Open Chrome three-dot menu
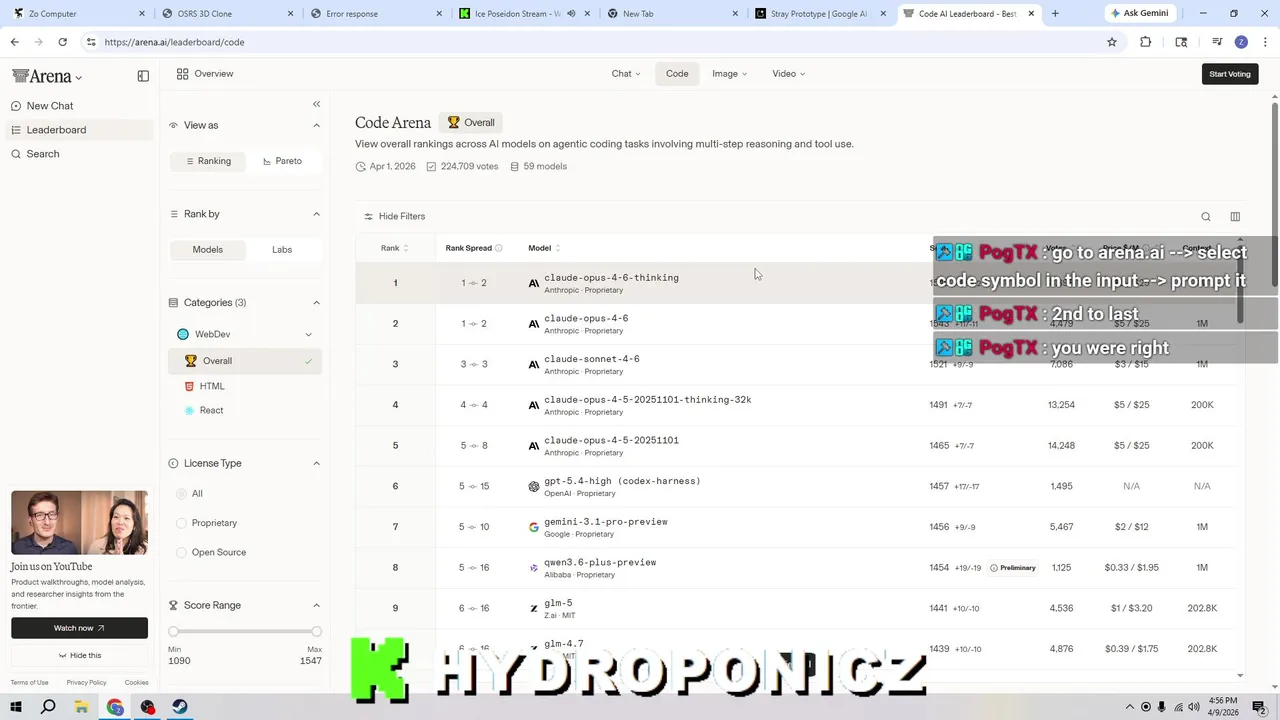Viewport: 1280px width, 720px height. [x=1266, y=42]
